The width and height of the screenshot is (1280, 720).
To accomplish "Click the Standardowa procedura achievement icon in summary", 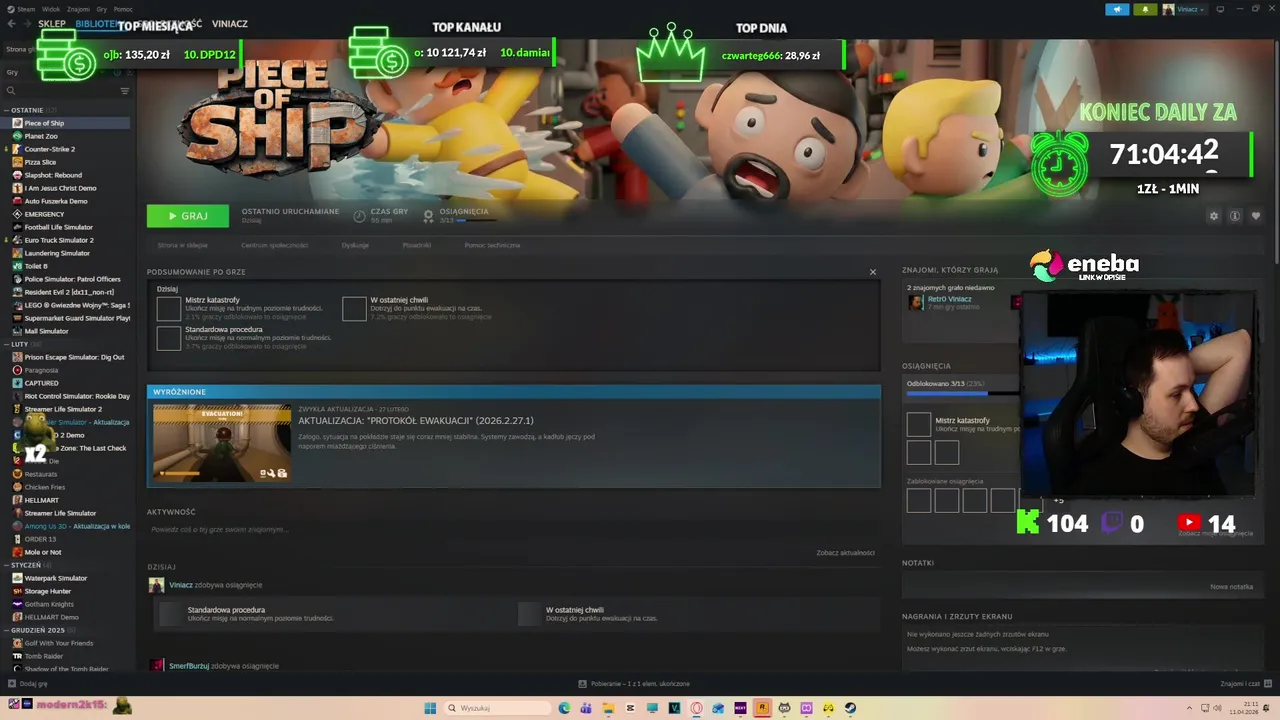I will [169, 338].
